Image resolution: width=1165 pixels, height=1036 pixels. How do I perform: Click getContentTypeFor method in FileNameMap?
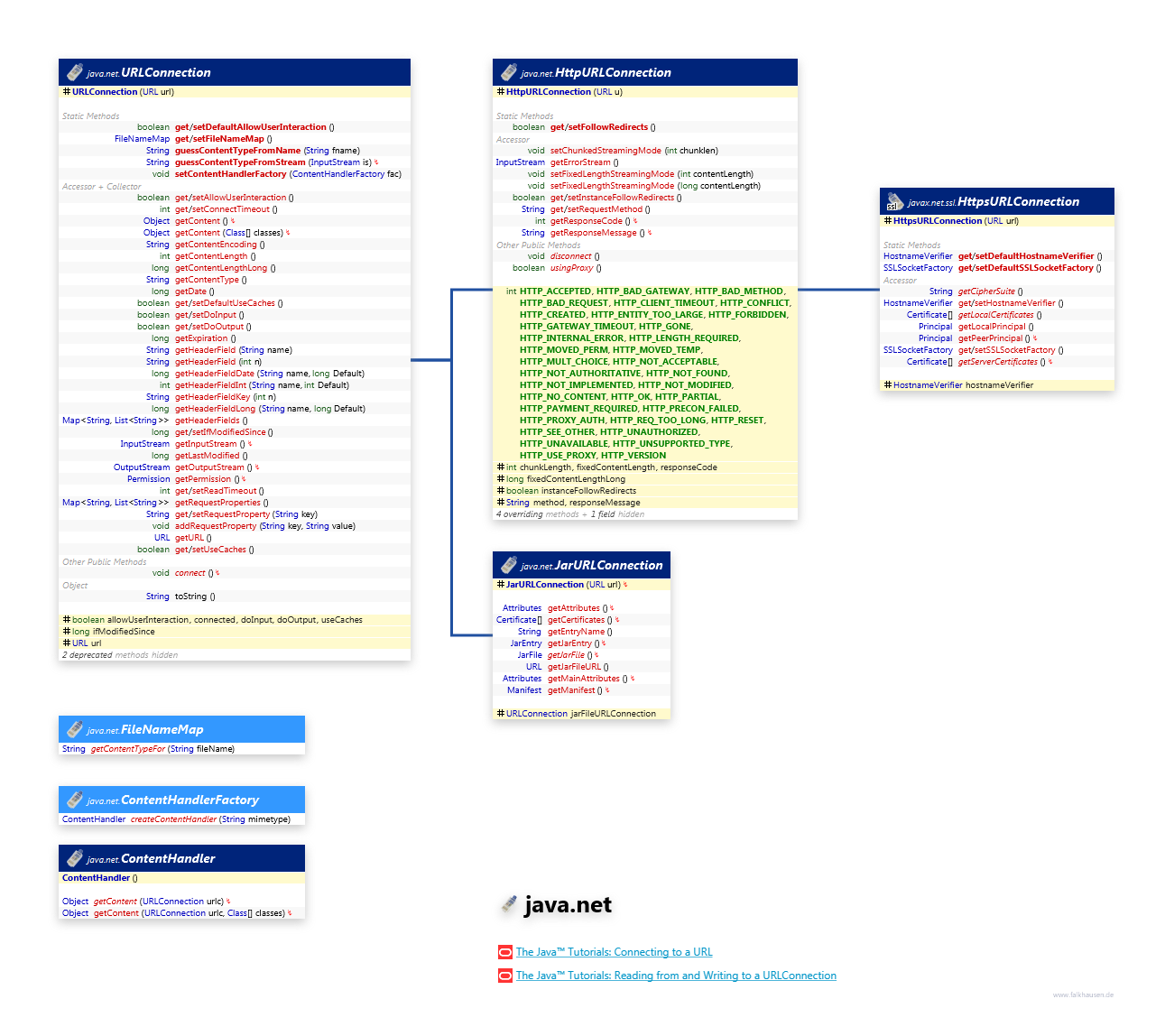[x=128, y=749]
